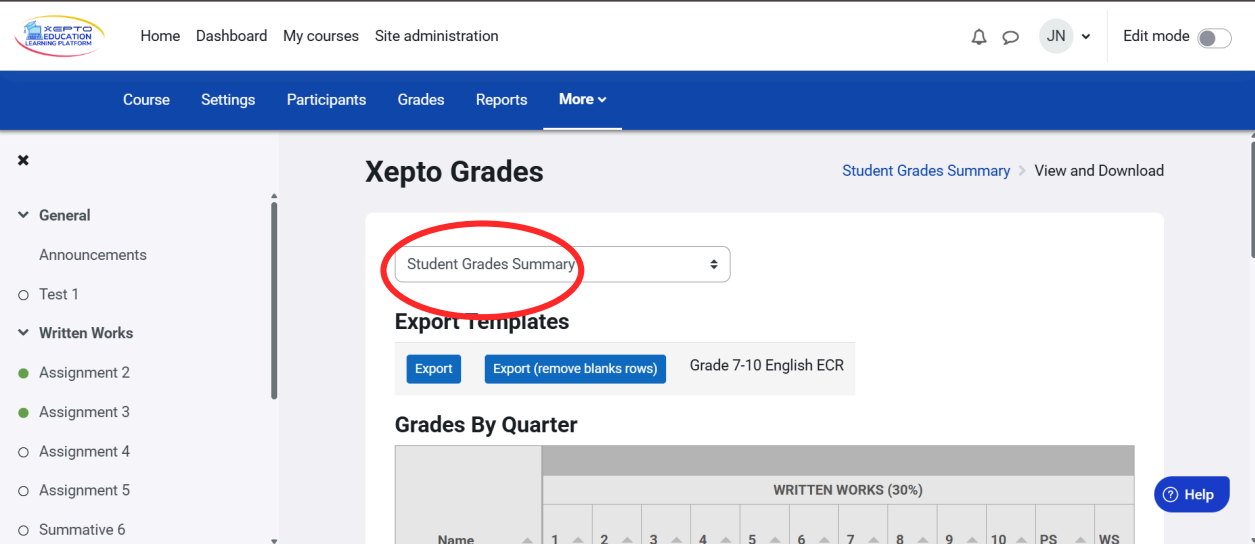Click Export (remove blanks rows) button
The image size is (1255, 546).
tap(575, 369)
